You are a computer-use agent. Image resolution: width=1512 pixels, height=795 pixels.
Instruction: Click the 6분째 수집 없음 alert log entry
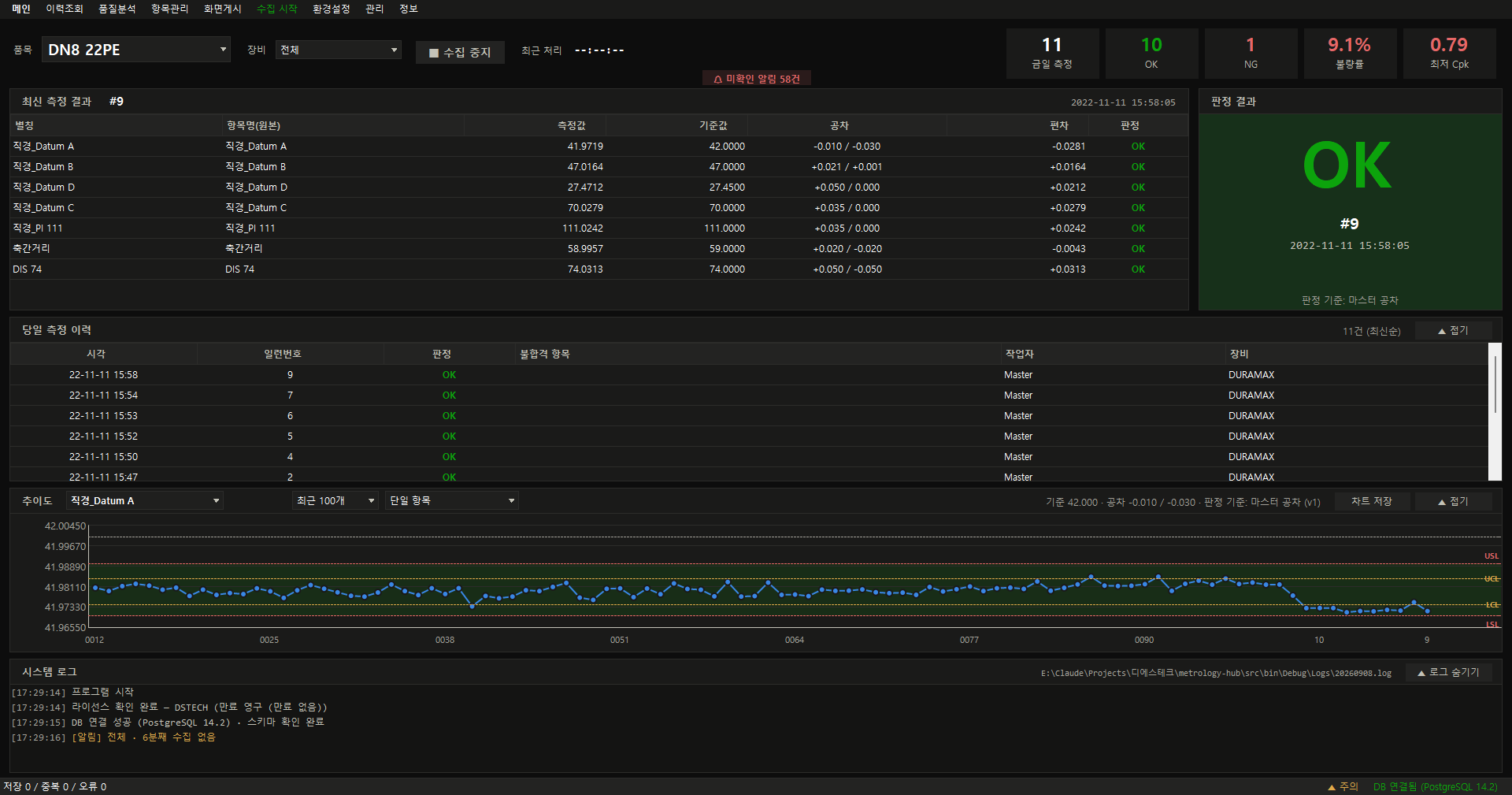(x=113, y=737)
